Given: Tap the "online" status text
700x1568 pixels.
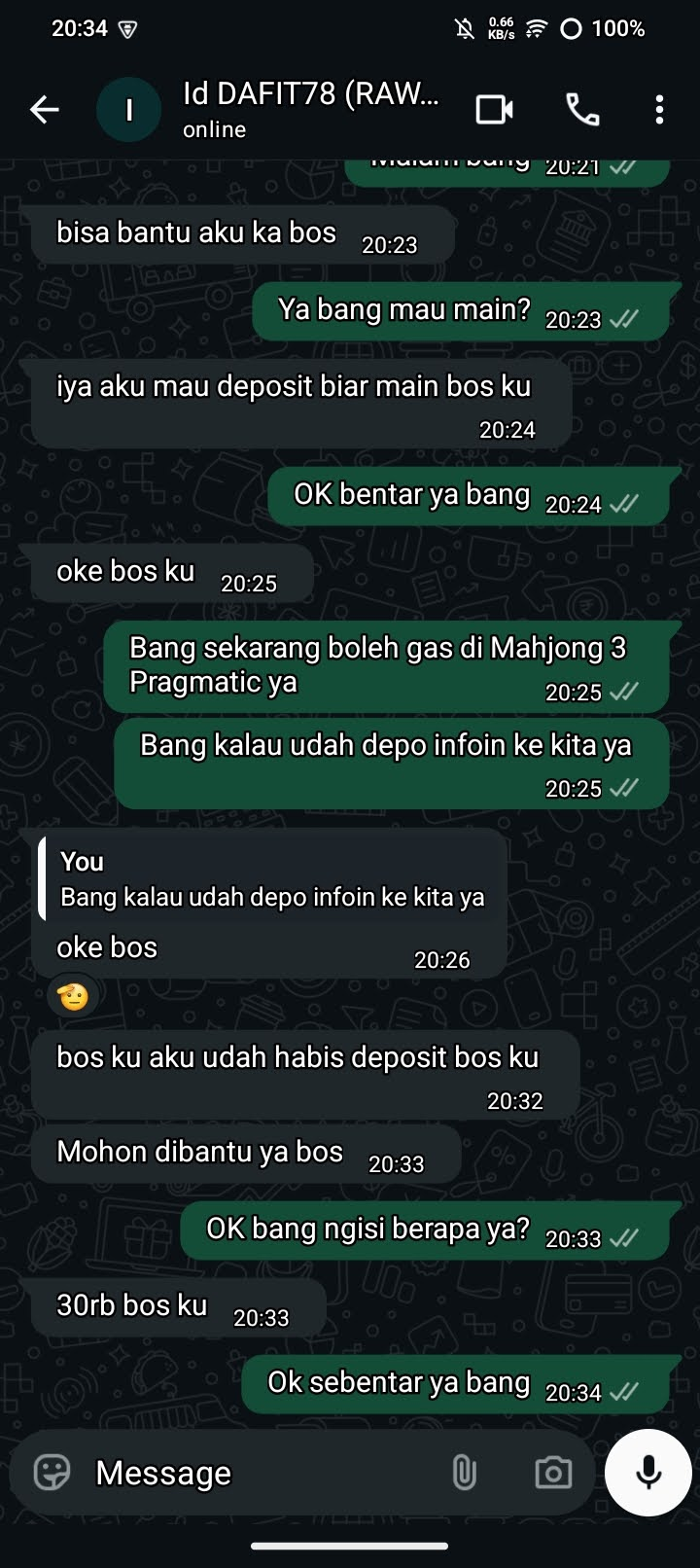Looking at the screenshot, I should coord(214,130).
